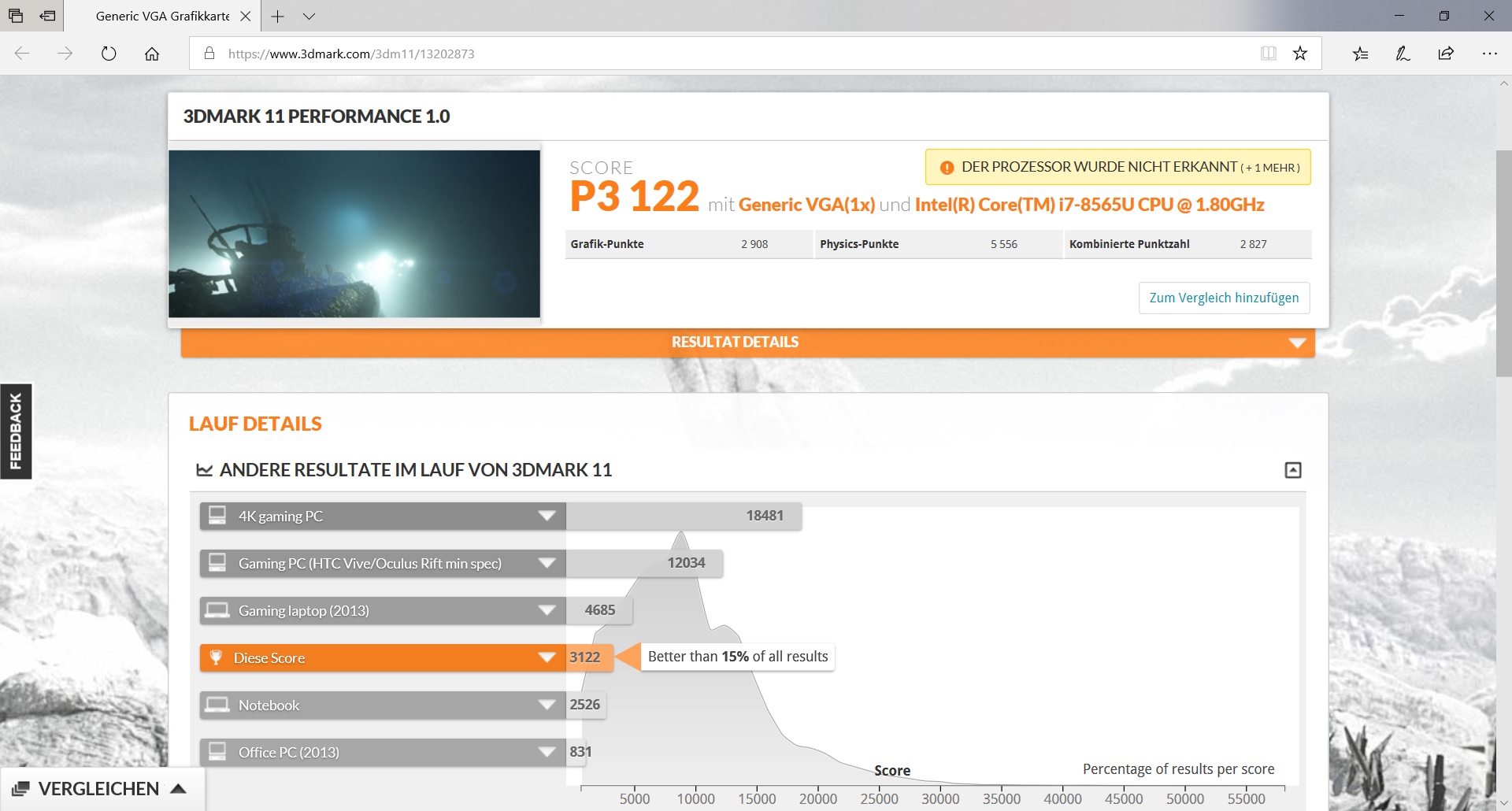Click the 2526 Notebook score value

click(584, 705)
